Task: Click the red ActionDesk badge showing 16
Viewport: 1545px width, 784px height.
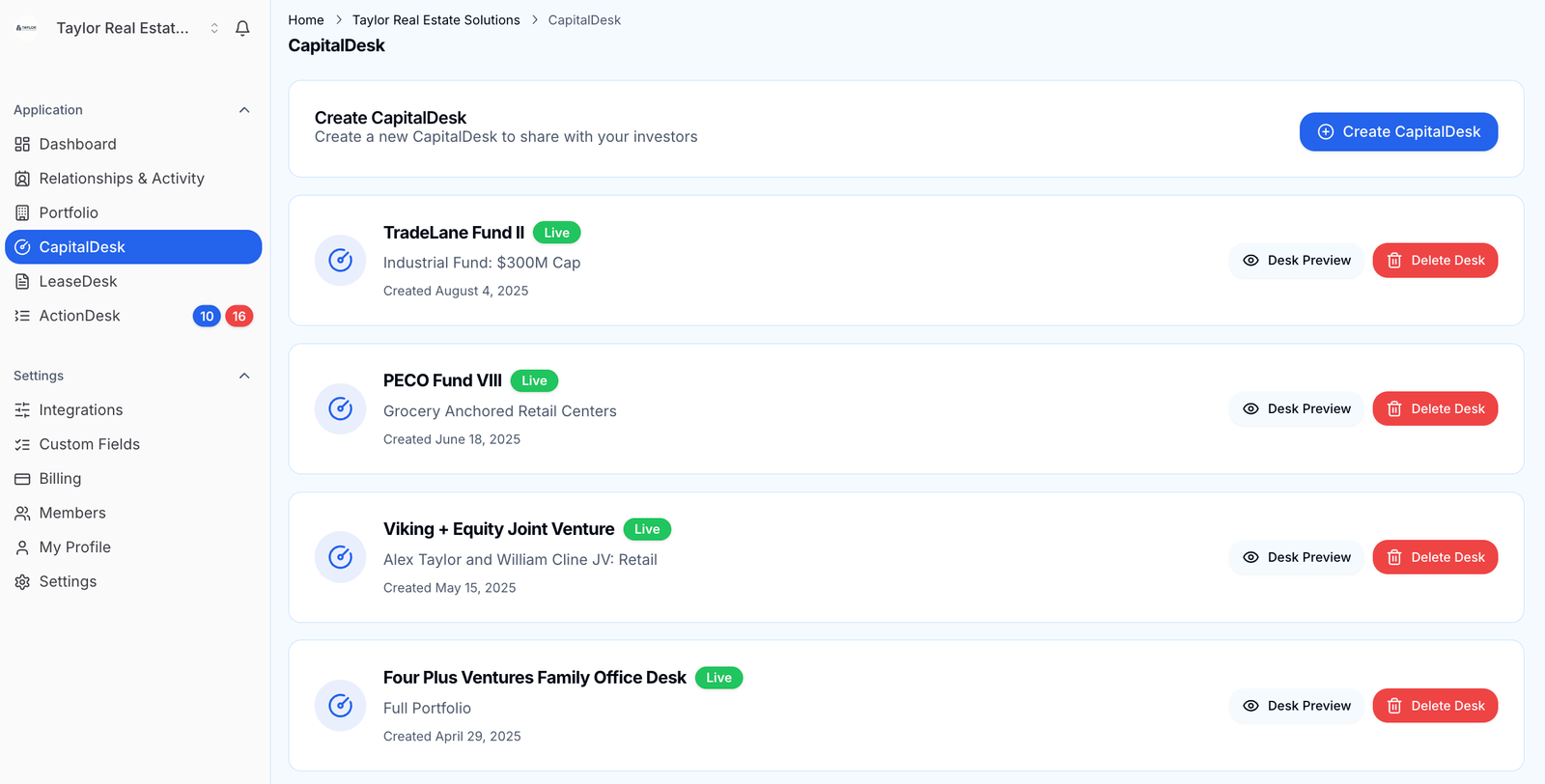Action: pyautogui.click(x=239, y=316)
